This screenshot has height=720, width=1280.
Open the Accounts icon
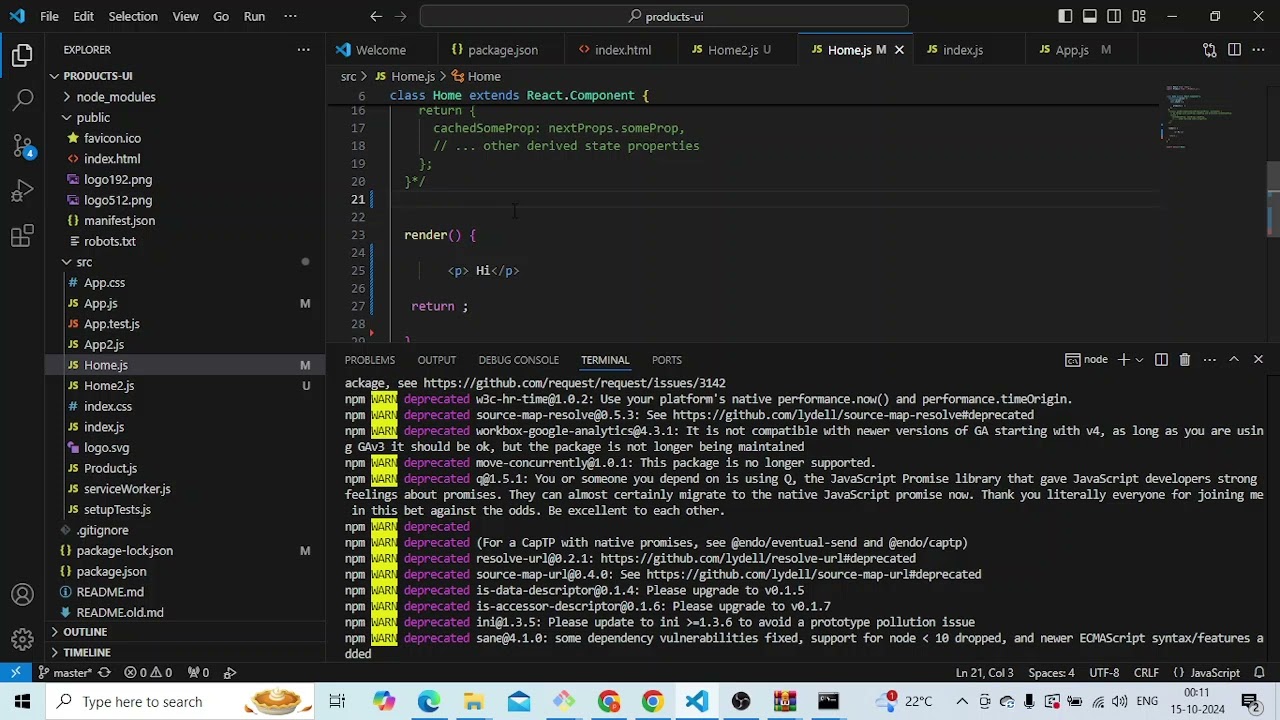(22, 595)
